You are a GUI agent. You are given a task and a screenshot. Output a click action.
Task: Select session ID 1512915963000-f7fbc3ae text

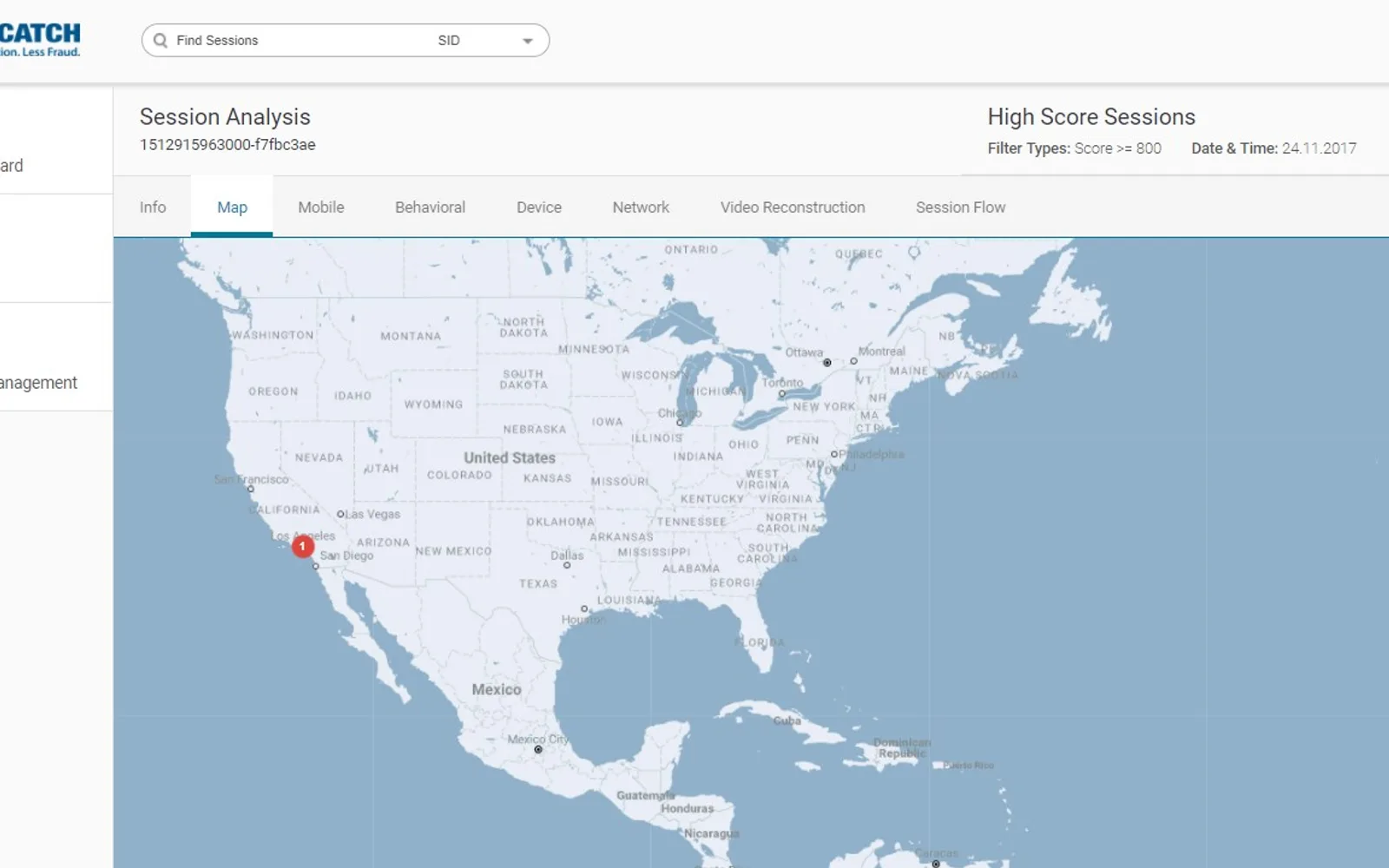coord(227,145)
